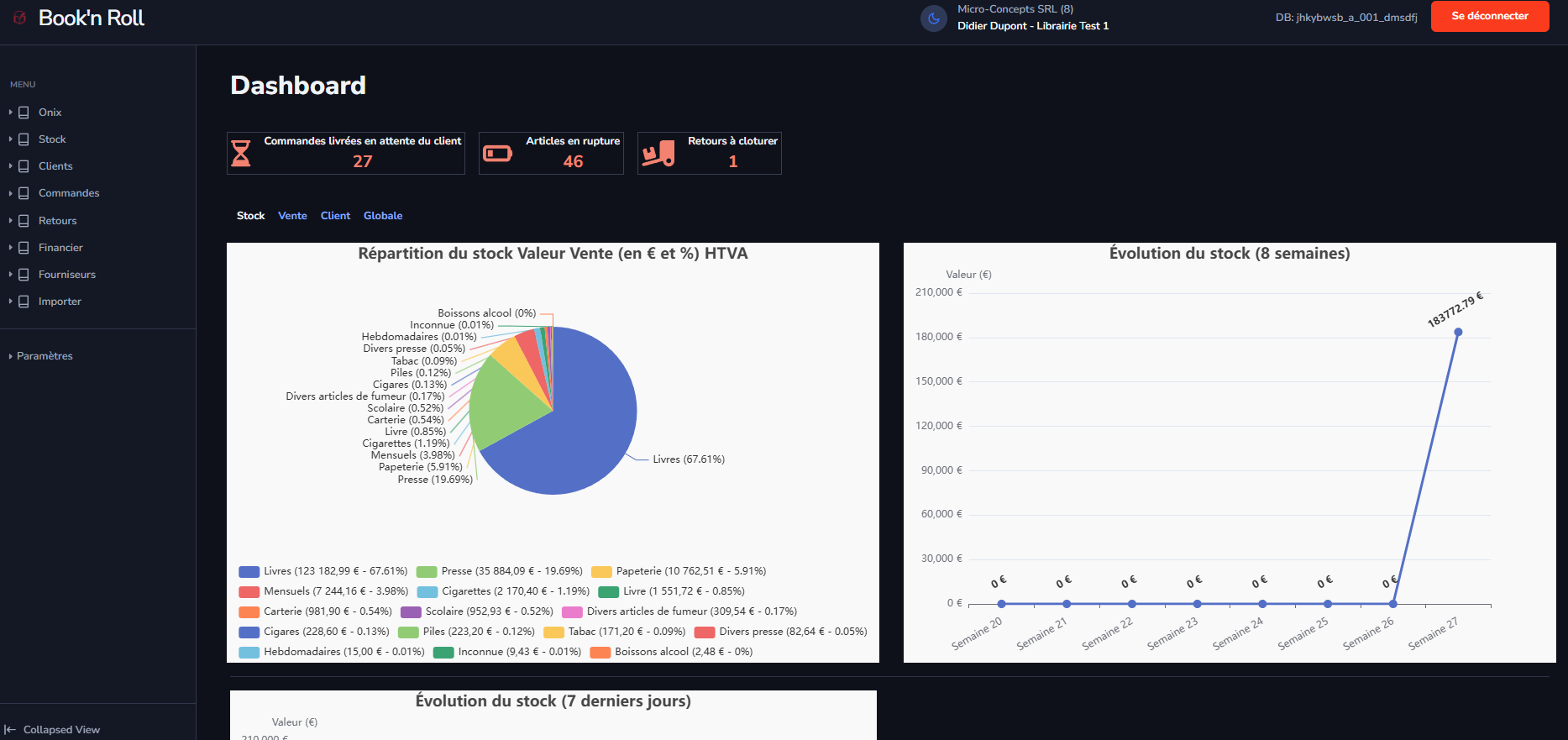The height and width of the screenshot is (740, 1568).
Task: Click the hourglass pending orders icon
Action: (x=241, y=153)
